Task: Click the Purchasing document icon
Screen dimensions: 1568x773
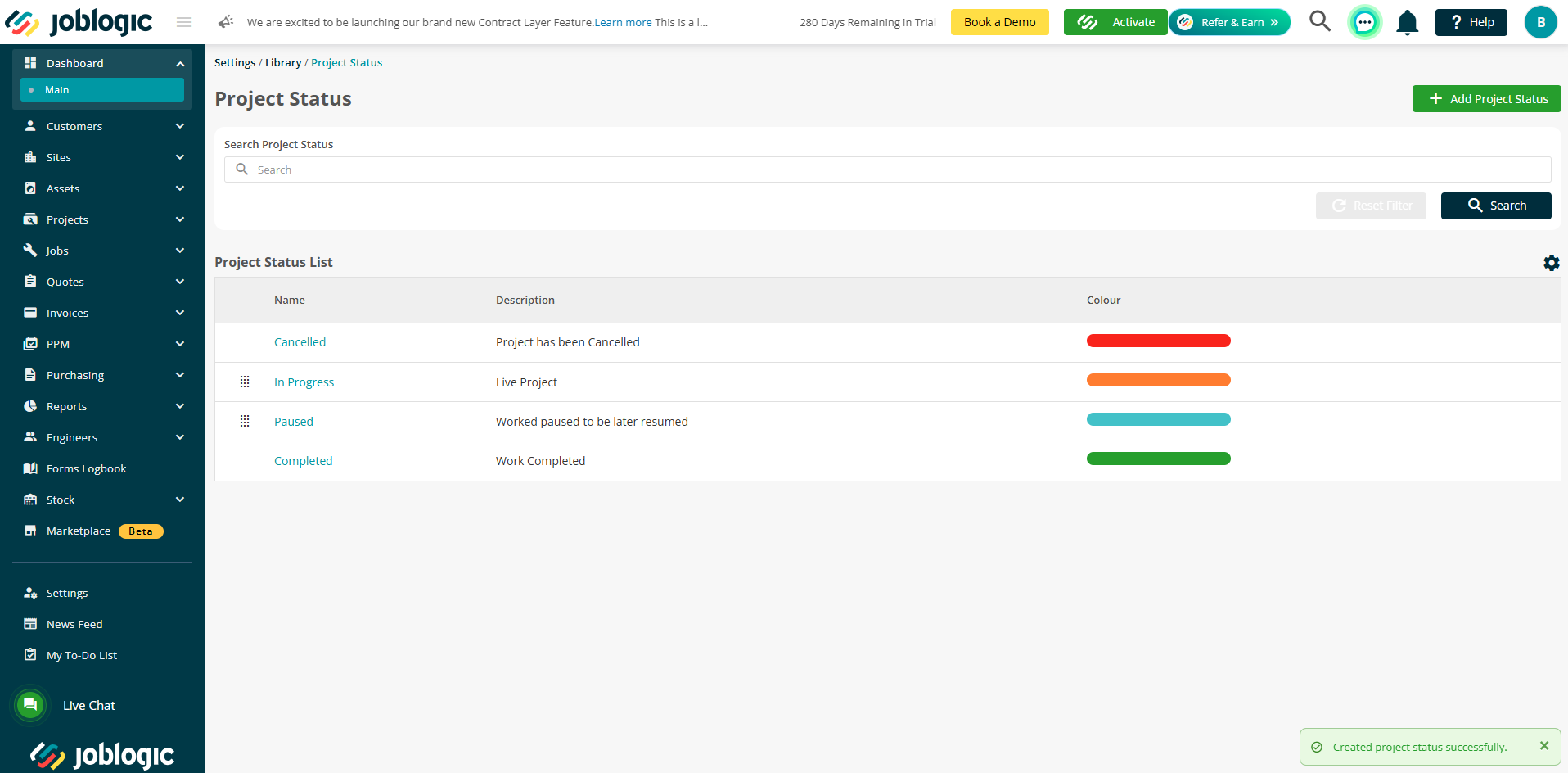Action: [x=30, y=375]
